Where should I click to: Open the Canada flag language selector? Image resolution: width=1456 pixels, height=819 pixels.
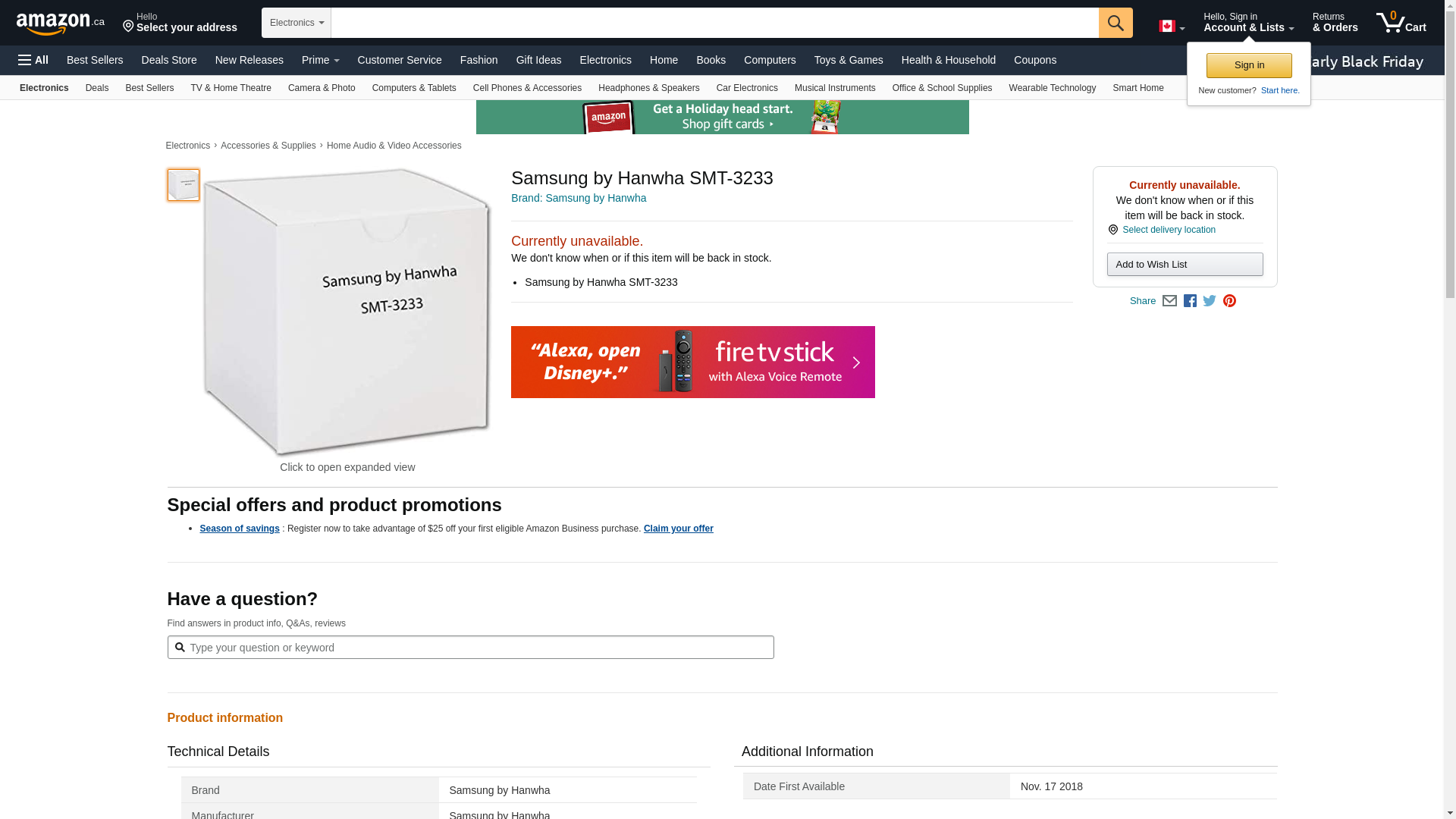(1171, 27)
